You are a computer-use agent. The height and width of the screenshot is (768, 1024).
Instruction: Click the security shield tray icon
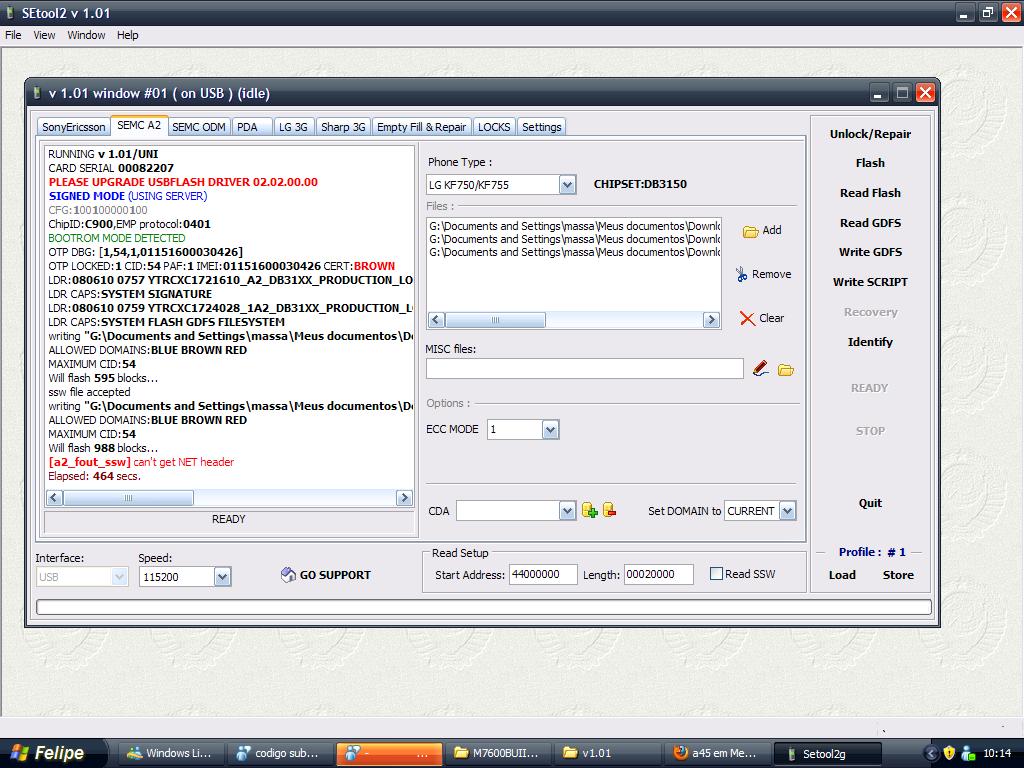950,753
